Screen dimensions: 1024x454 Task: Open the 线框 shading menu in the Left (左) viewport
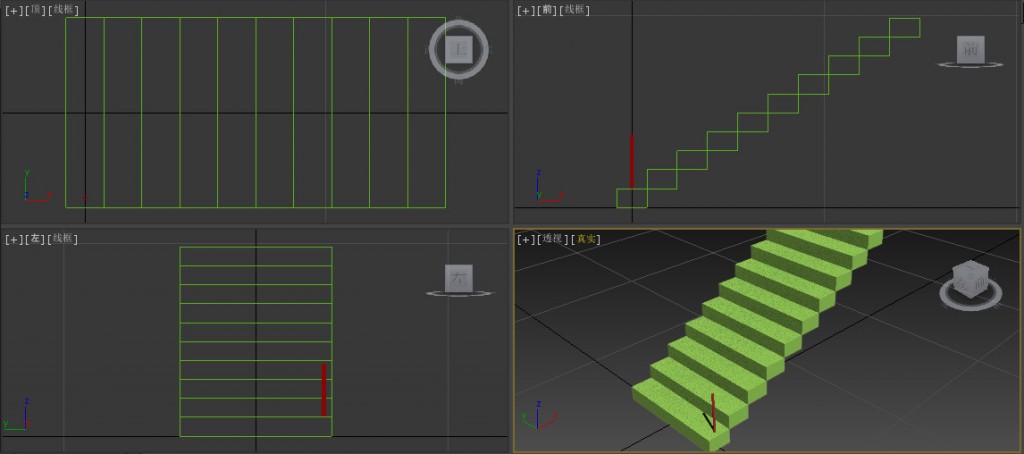[x=63, y=239]
